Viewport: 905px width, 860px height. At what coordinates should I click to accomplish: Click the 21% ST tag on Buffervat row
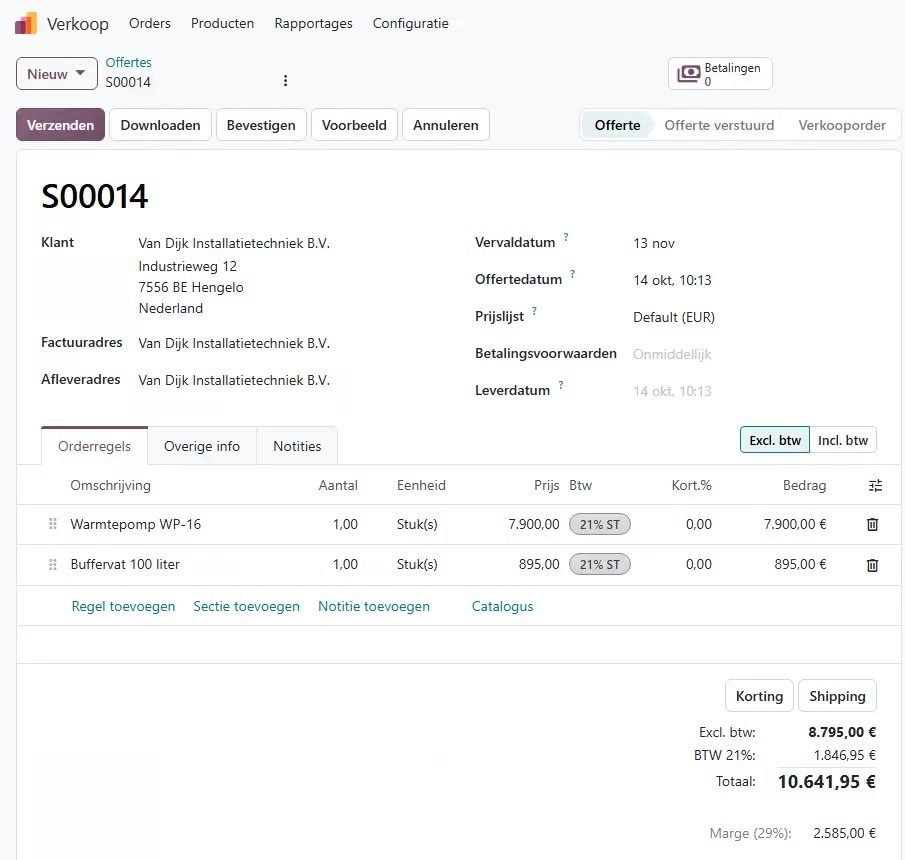coord(600,564)
